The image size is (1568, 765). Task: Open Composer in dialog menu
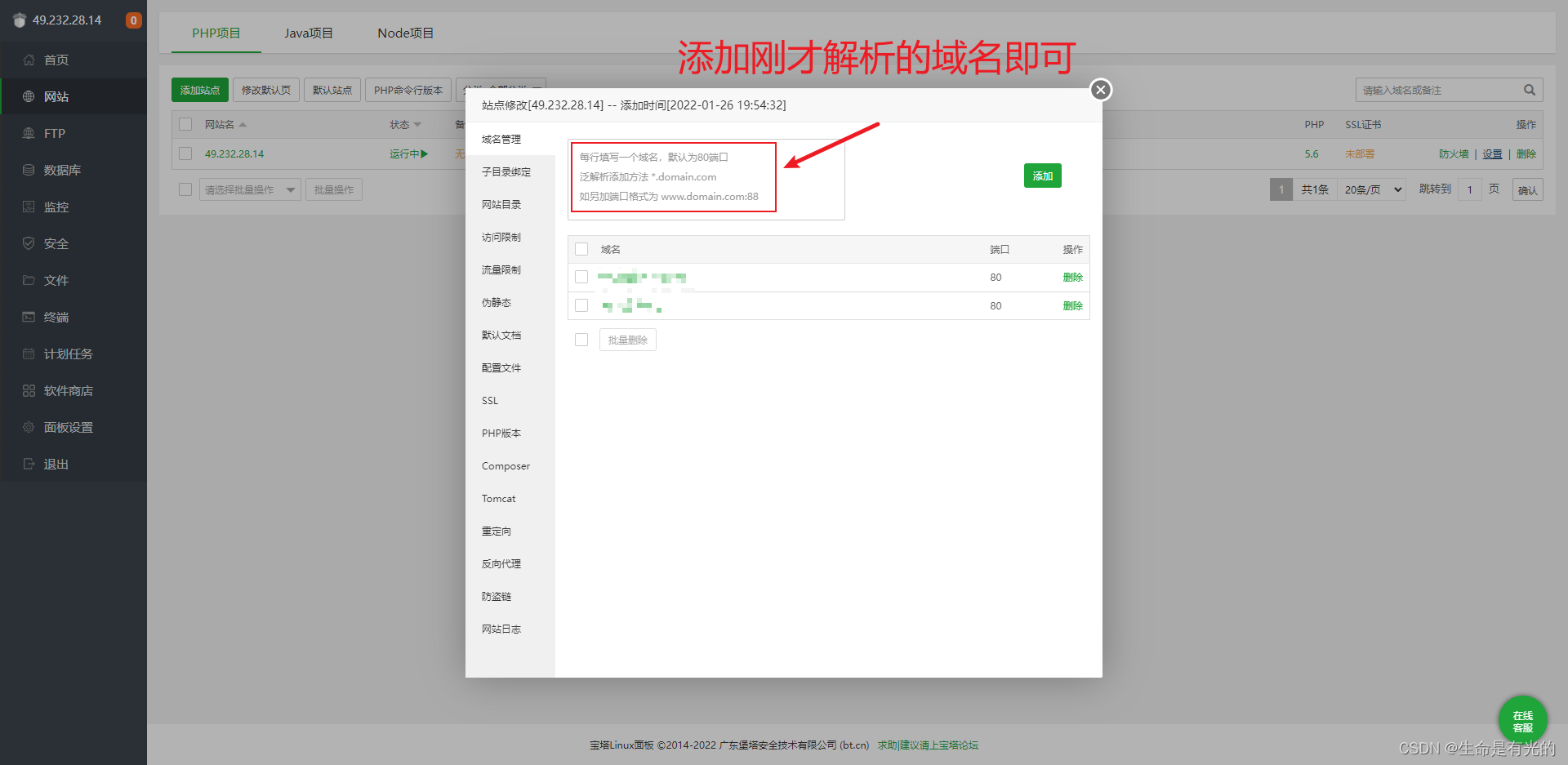pyautogui.click(x=510, y=465)
